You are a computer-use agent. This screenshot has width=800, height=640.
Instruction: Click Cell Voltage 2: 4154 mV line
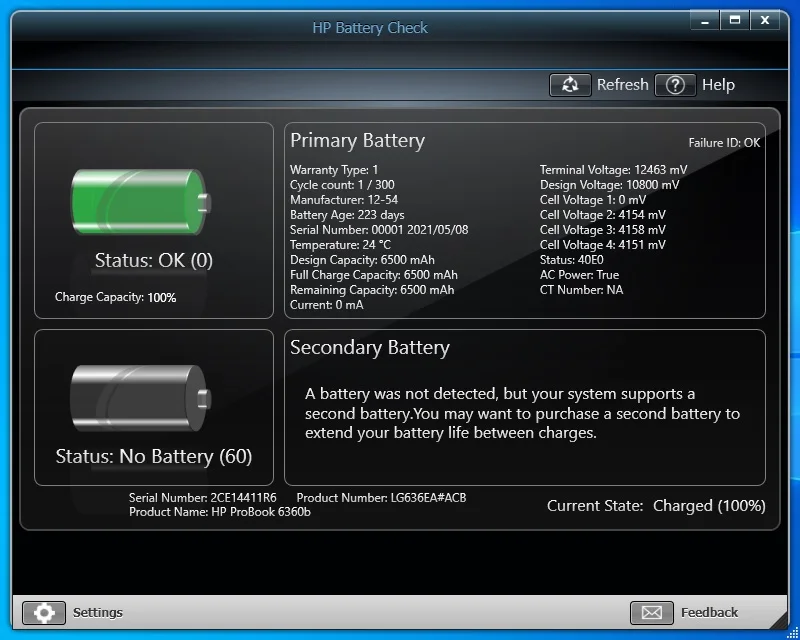coord(603,215)
